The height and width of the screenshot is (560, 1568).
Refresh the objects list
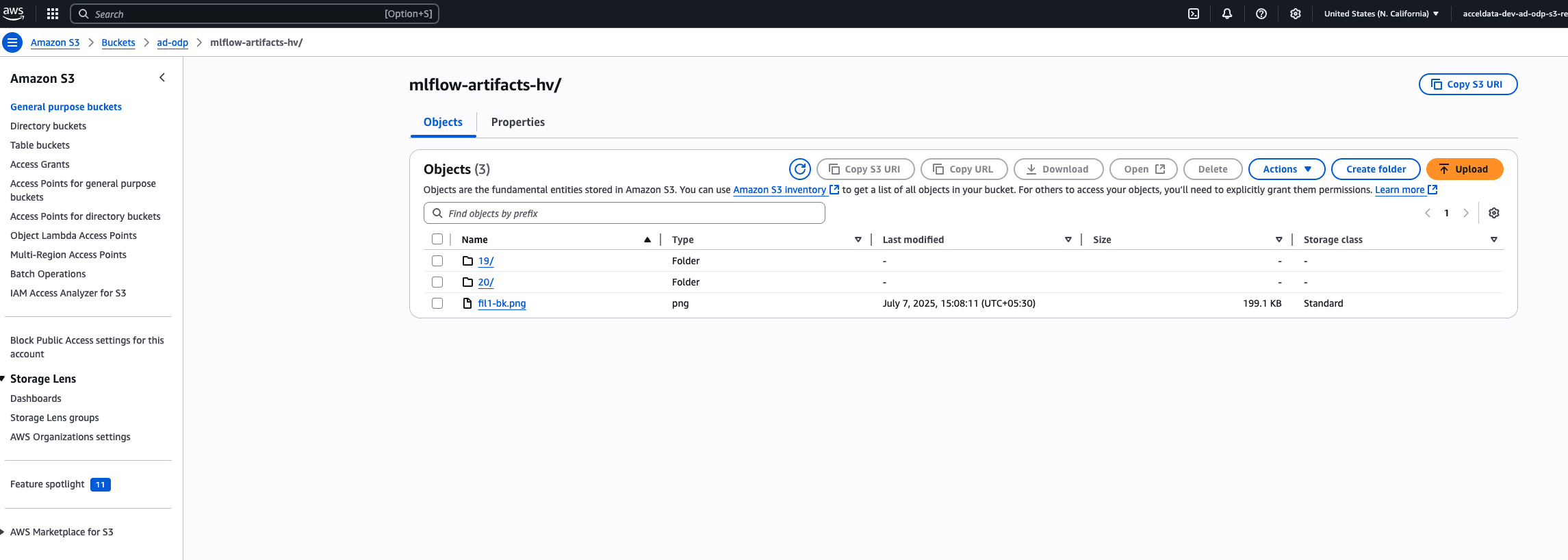pos(800,169)
